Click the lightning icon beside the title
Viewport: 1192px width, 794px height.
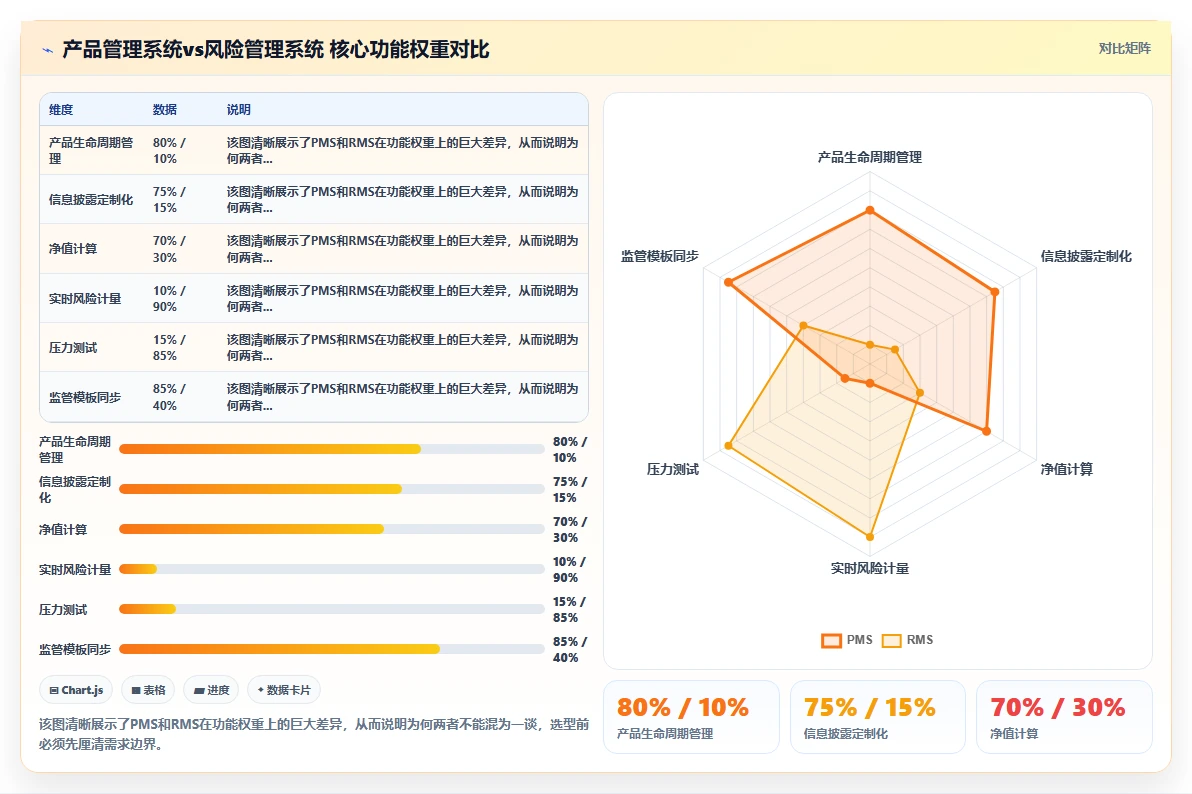(x=47, y=50)
